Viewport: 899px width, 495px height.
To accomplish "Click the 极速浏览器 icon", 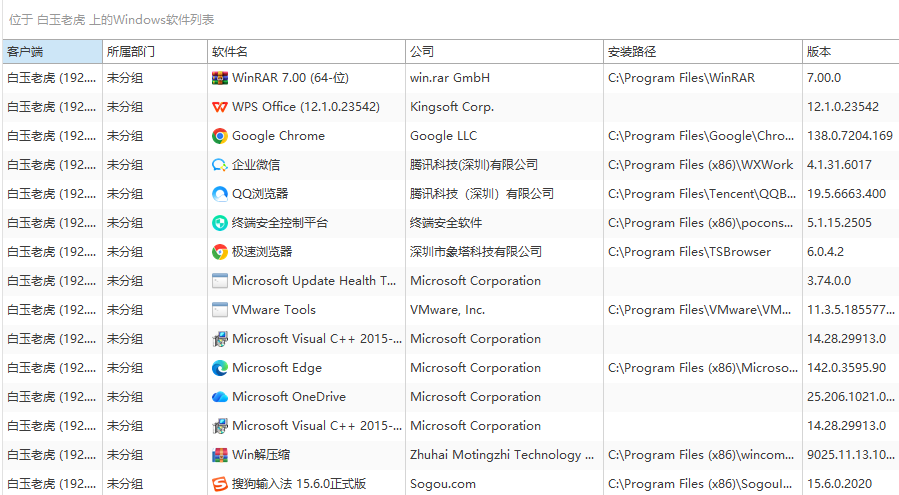I will (x=220, y=252).
